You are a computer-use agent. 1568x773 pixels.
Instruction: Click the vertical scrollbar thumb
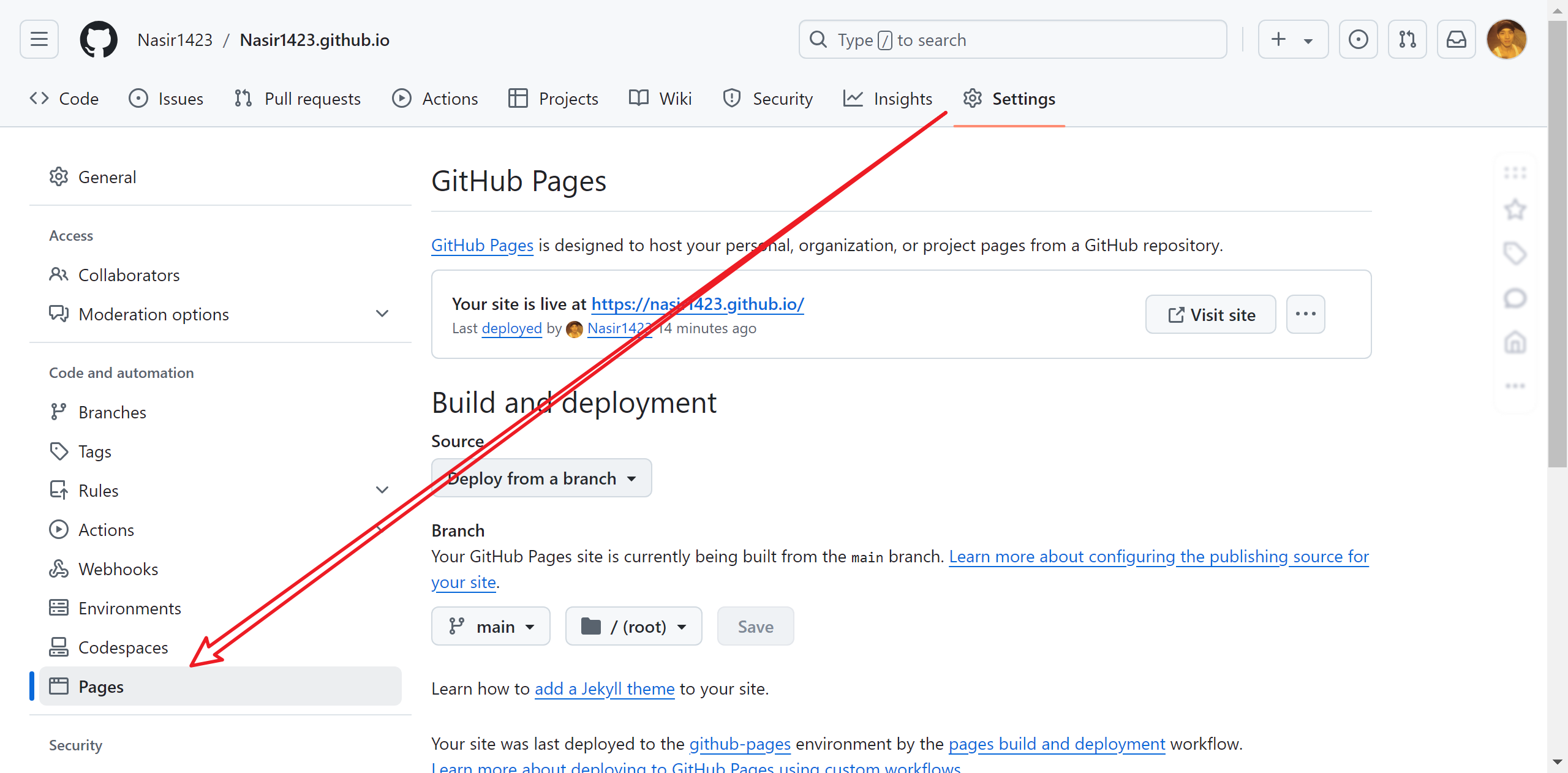point(1557,244)
